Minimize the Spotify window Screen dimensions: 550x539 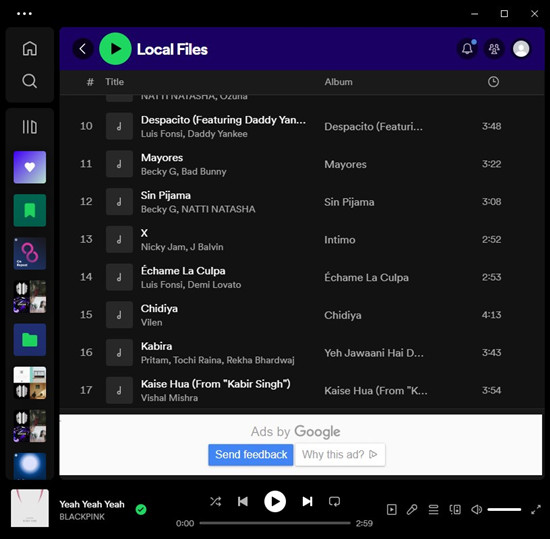point(475,14)
